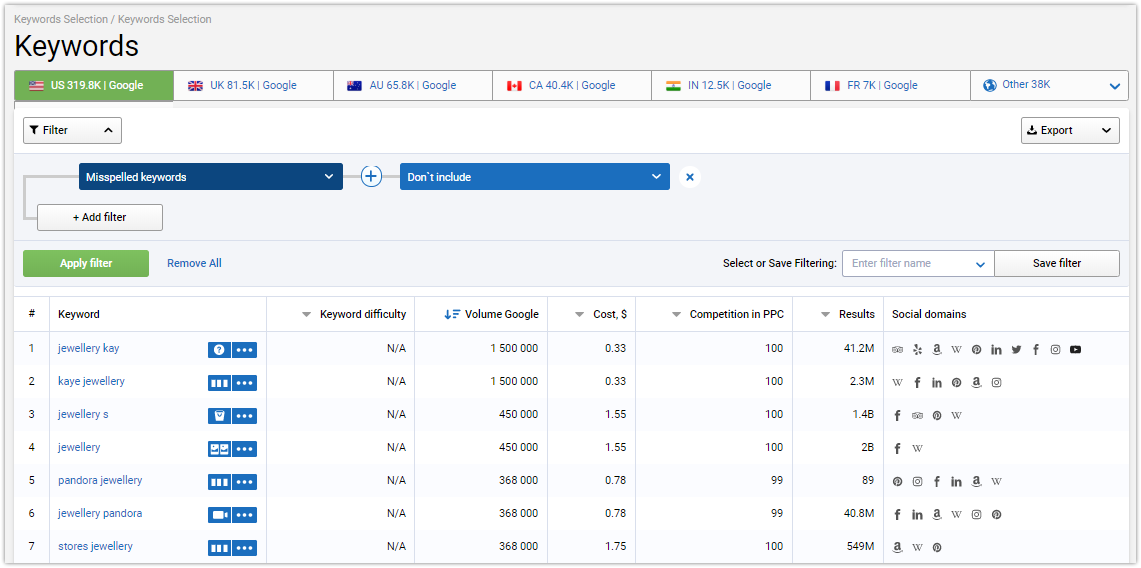Switch to FR 7K Google tab
Viewport: 1141px width, 568px height.
(891, 85)
